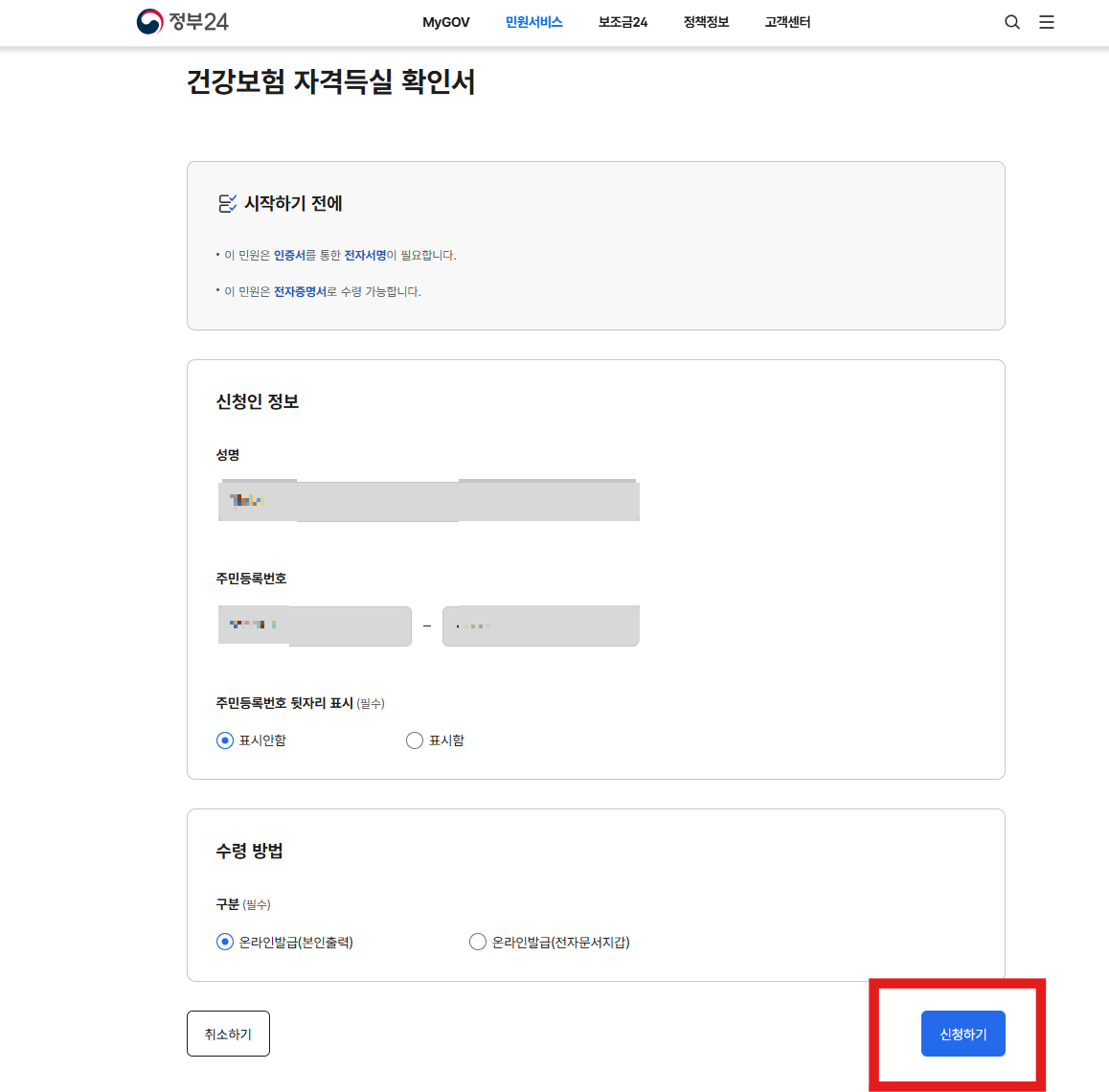Select the 표시함 radio button

[x=415, y=739]
